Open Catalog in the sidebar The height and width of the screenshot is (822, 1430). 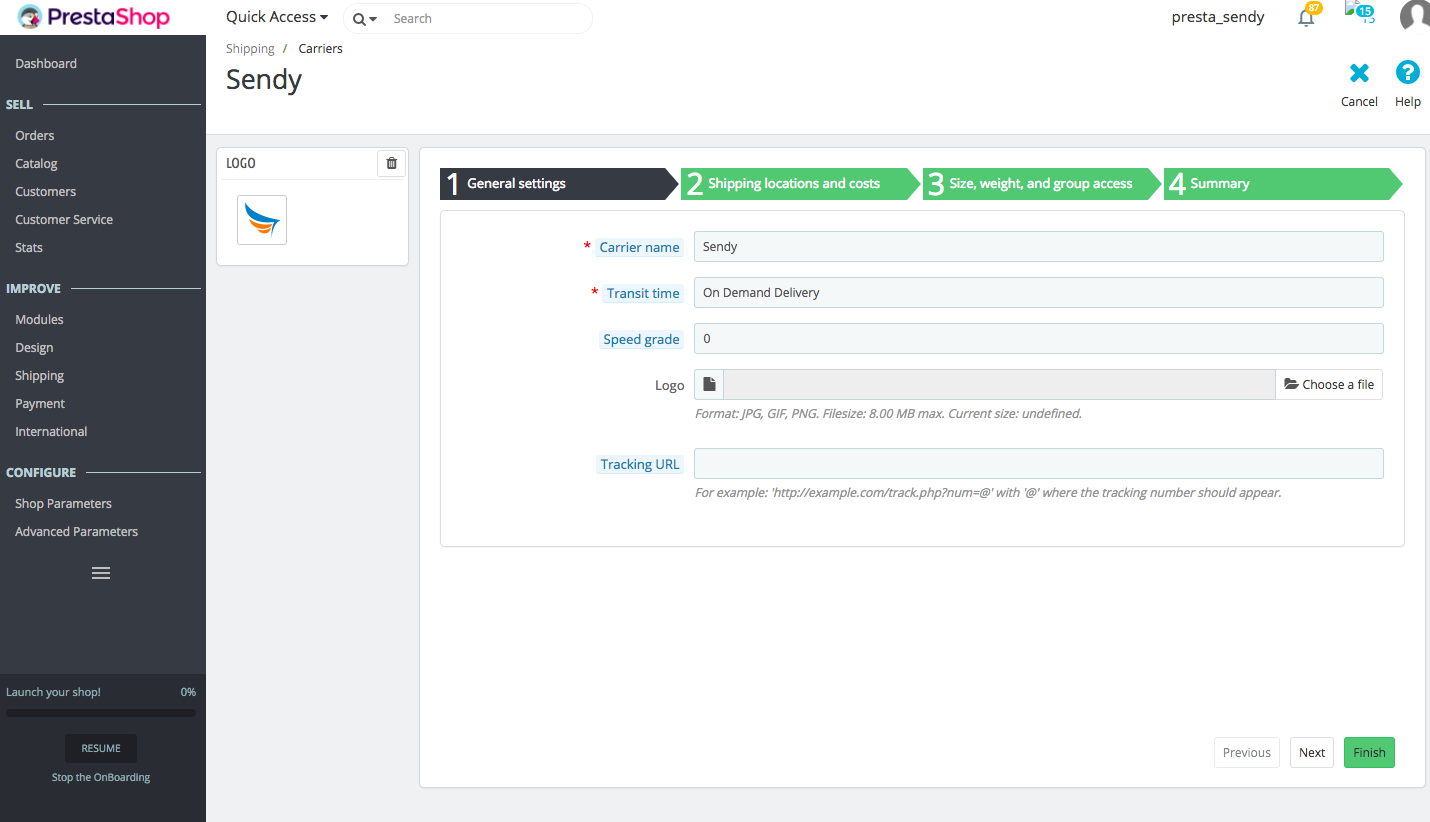[x=36, y=163]
